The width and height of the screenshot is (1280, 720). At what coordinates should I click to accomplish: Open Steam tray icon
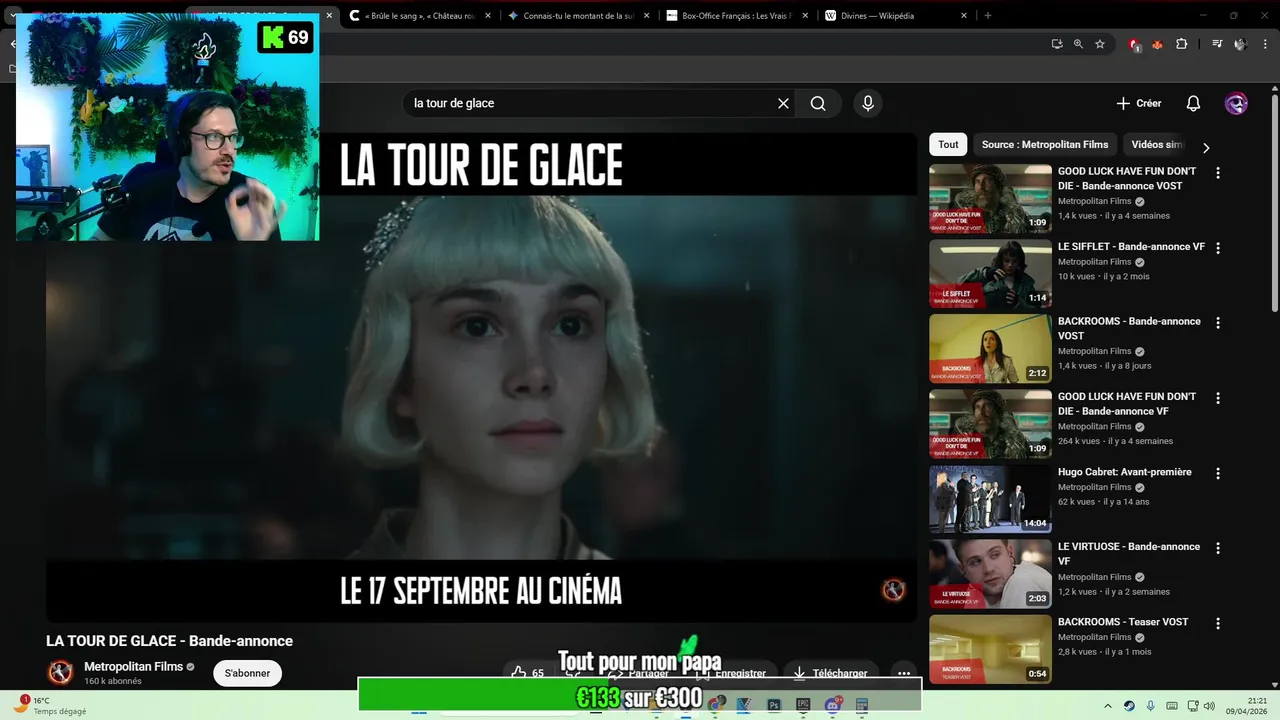coord(1129,706)
